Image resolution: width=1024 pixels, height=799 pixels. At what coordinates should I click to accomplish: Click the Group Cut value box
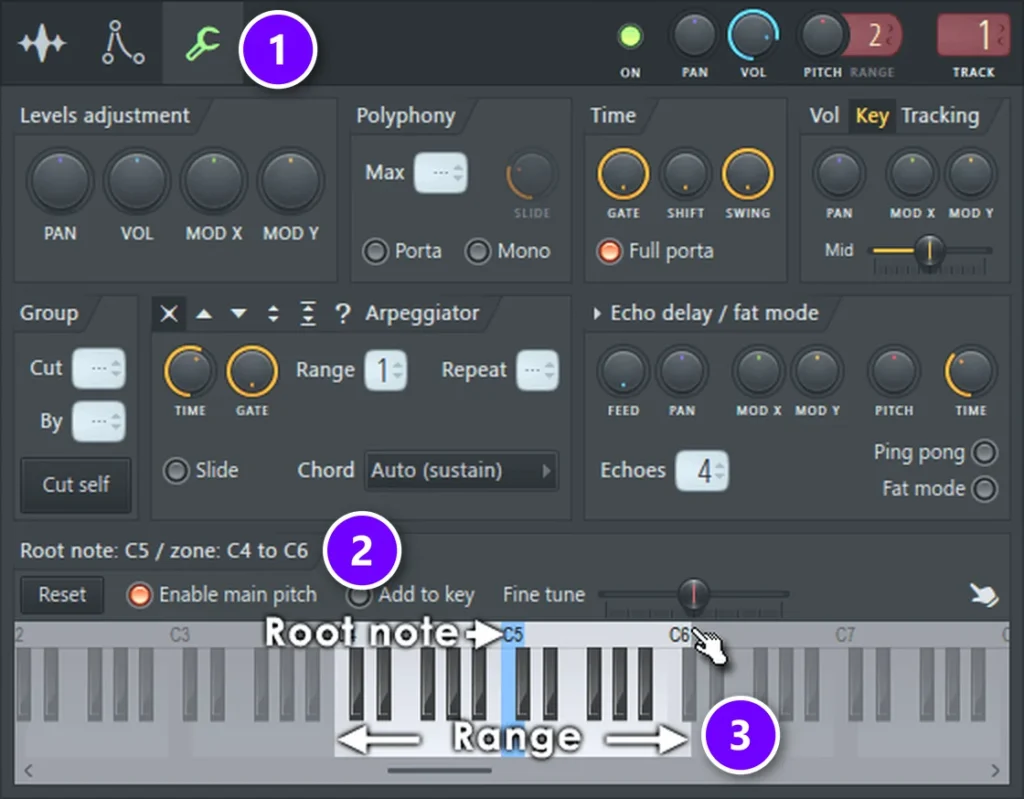[x=99, y=368]
